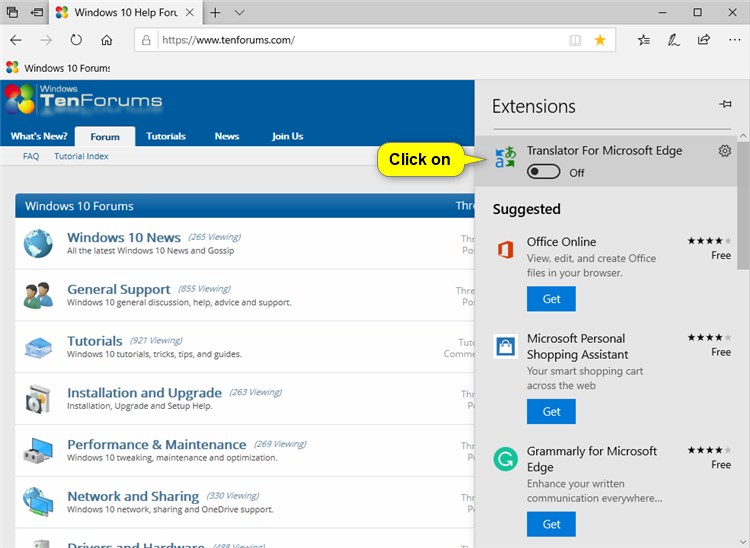This screenshot has width=750, height=548.
Task: Turn on Translator For Microsoft Edge toggle
Action: (x=543, y=172)
